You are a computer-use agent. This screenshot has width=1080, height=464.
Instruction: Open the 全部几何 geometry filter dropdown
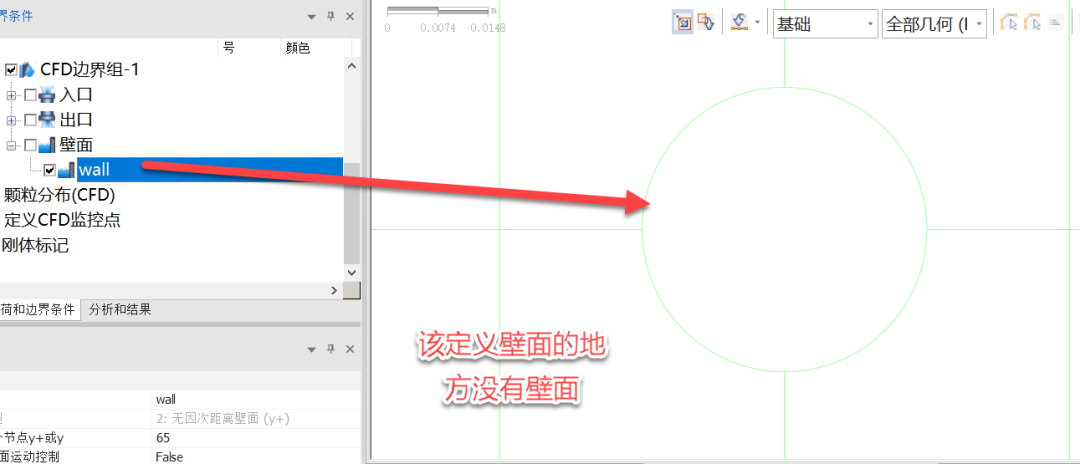point(934,24)
